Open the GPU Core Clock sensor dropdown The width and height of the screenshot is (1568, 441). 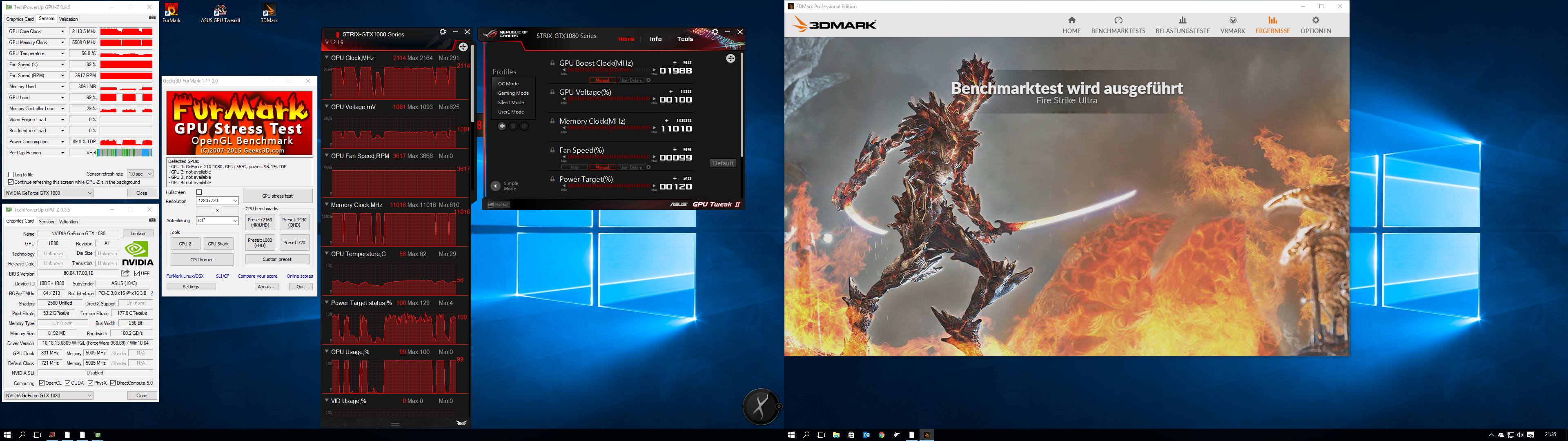[x=62, y=32]
